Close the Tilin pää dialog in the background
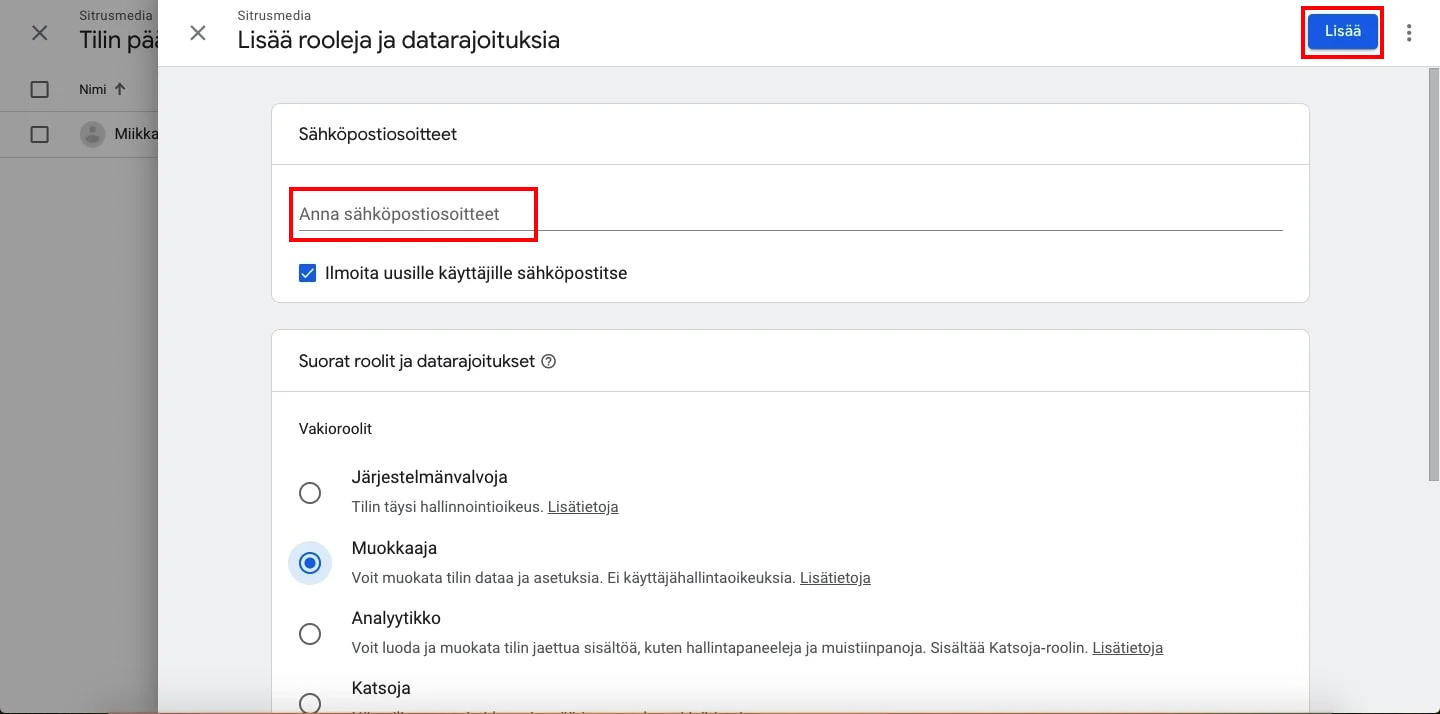Image resolution: width=1440 pixels, height=714 pixels. pos(38,33)
